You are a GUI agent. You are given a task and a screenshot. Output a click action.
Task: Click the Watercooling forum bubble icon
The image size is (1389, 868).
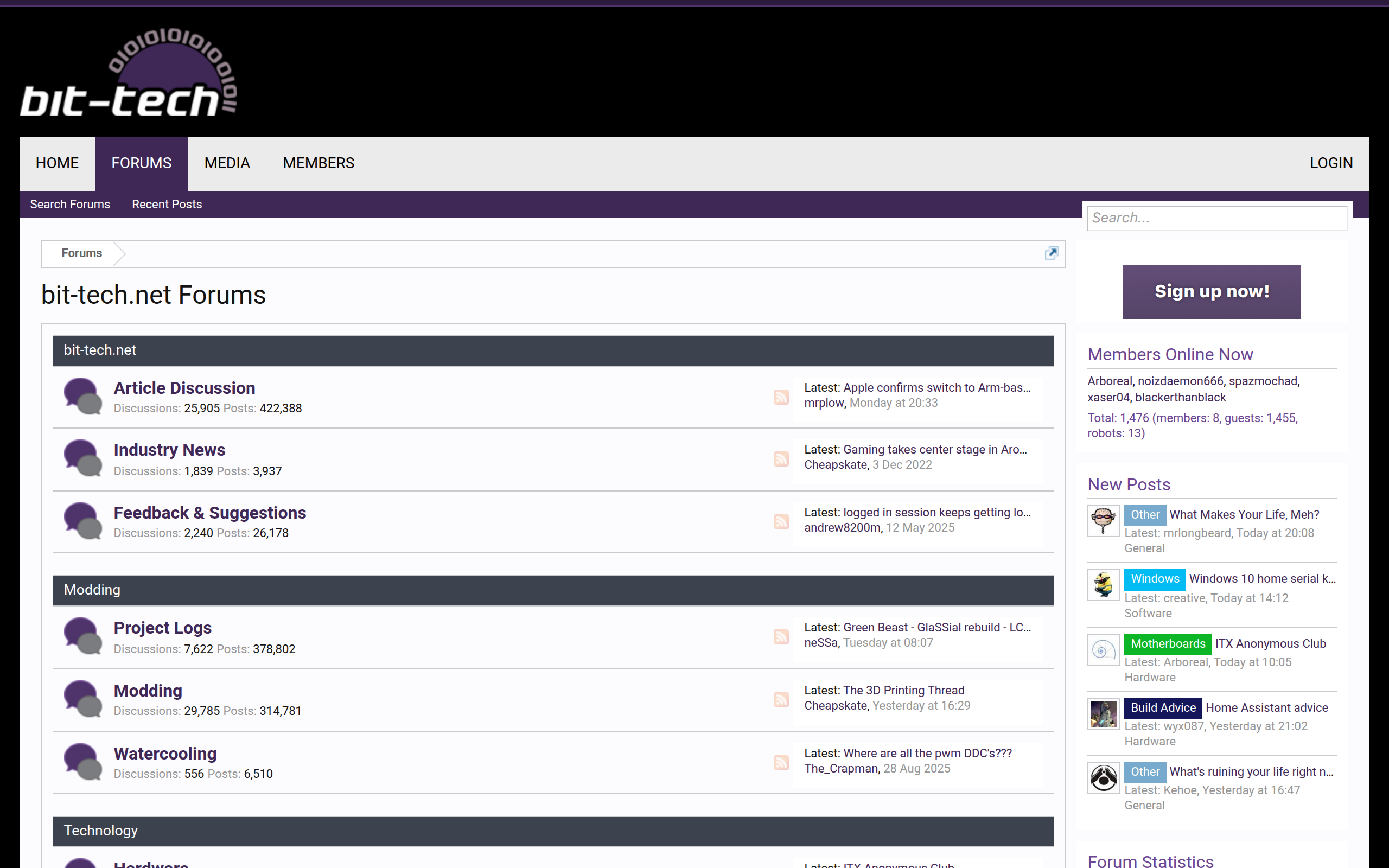pyautogui.click(x=82, y=762)
